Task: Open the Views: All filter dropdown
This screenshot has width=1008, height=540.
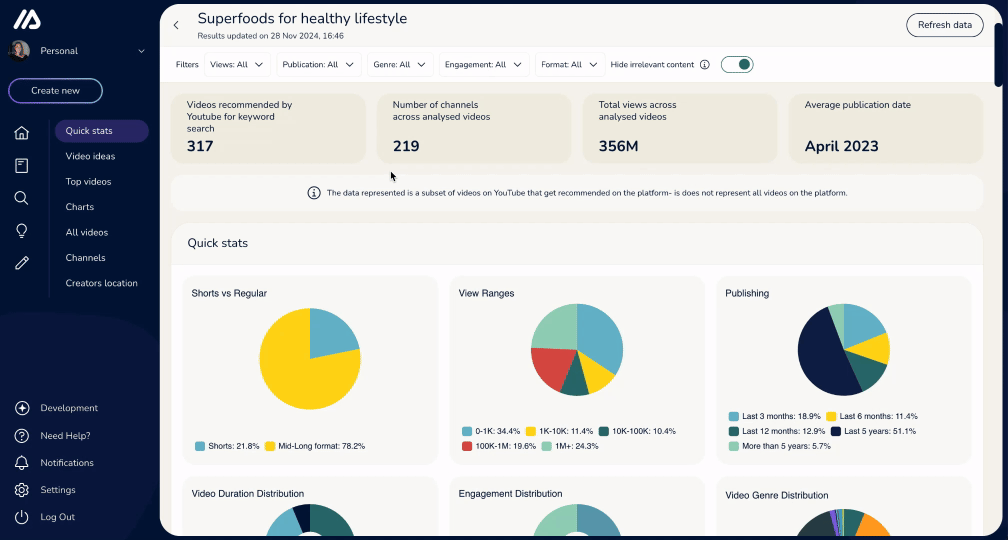Action: (x=237, y=64)
